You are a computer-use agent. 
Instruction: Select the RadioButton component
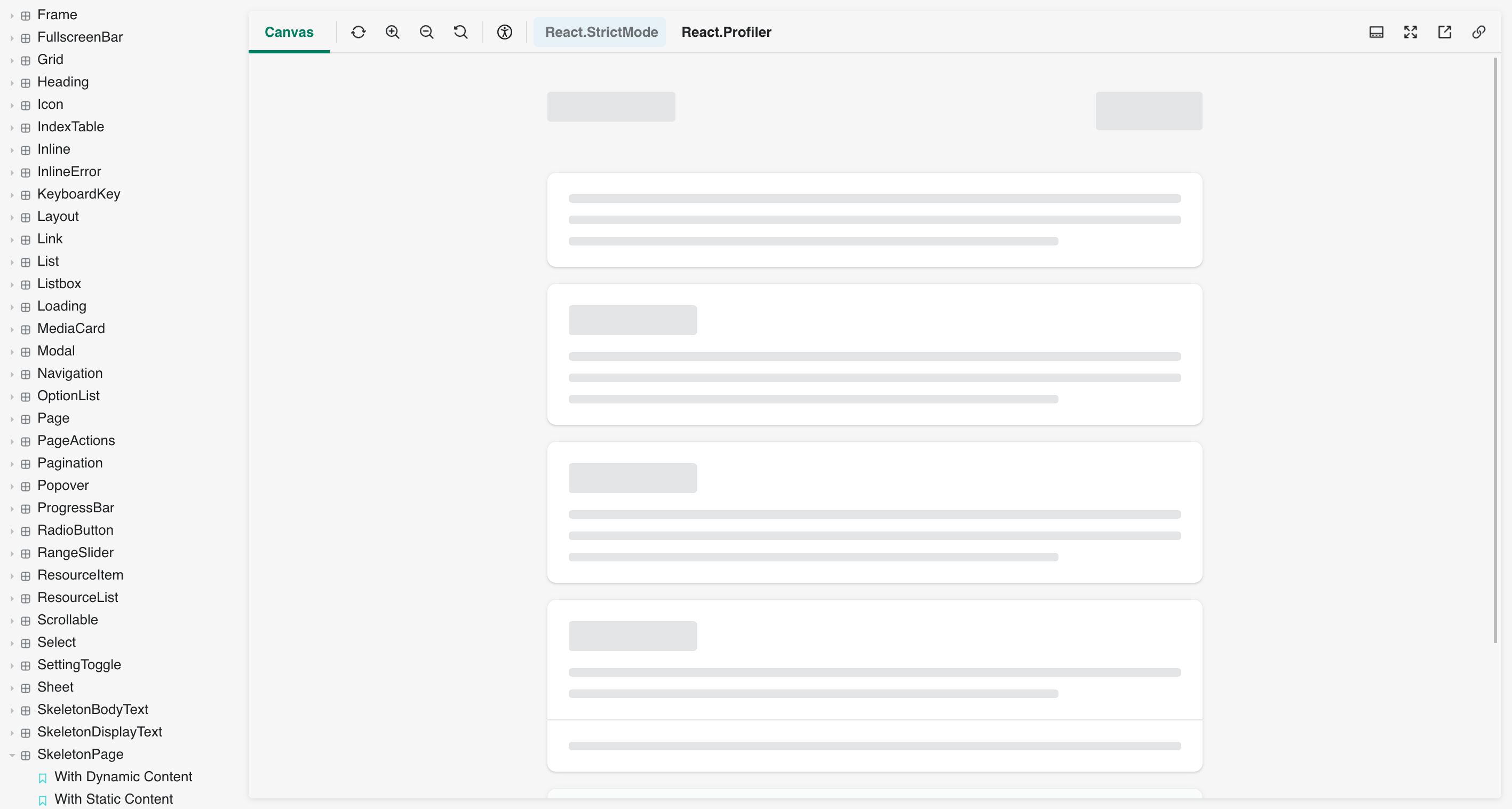click(75, 529)
